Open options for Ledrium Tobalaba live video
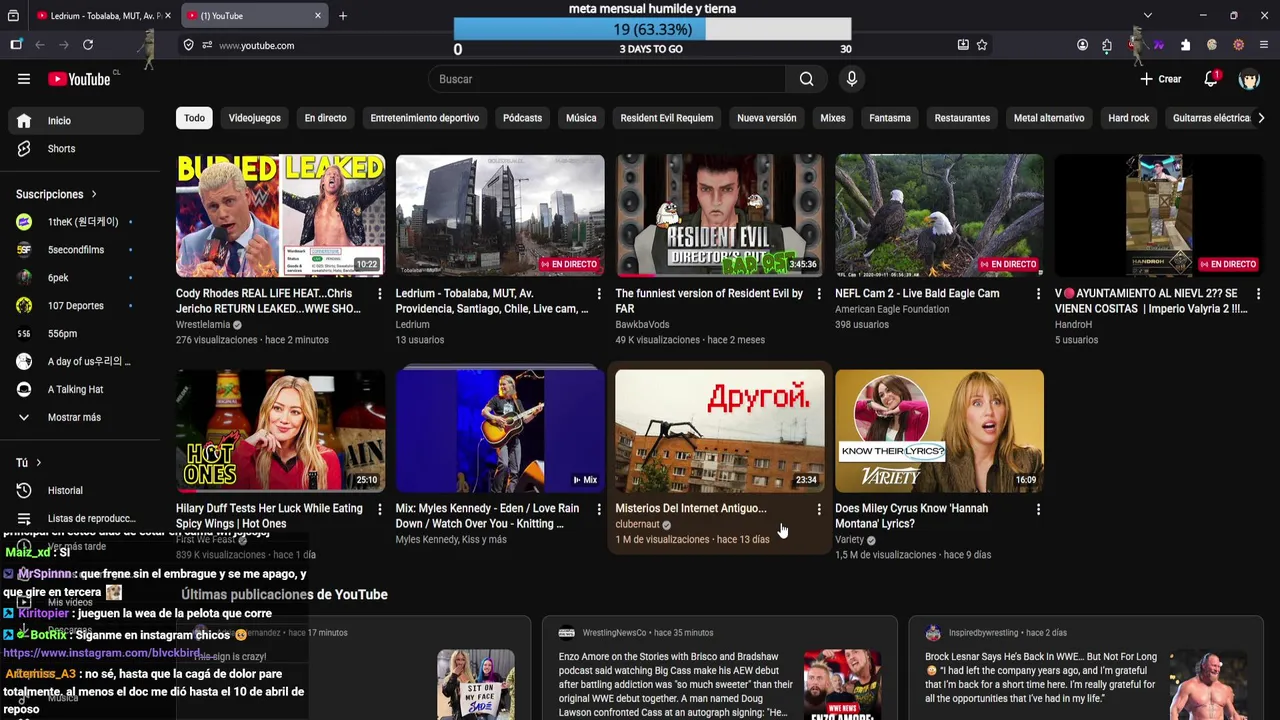The height and width of the screenshot is (720, 1280). [599, 294]
